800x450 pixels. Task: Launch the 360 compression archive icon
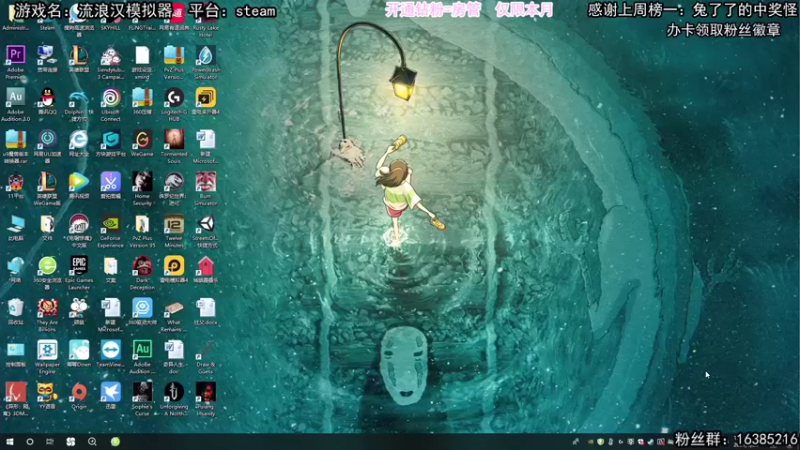[x=142, y=97]
